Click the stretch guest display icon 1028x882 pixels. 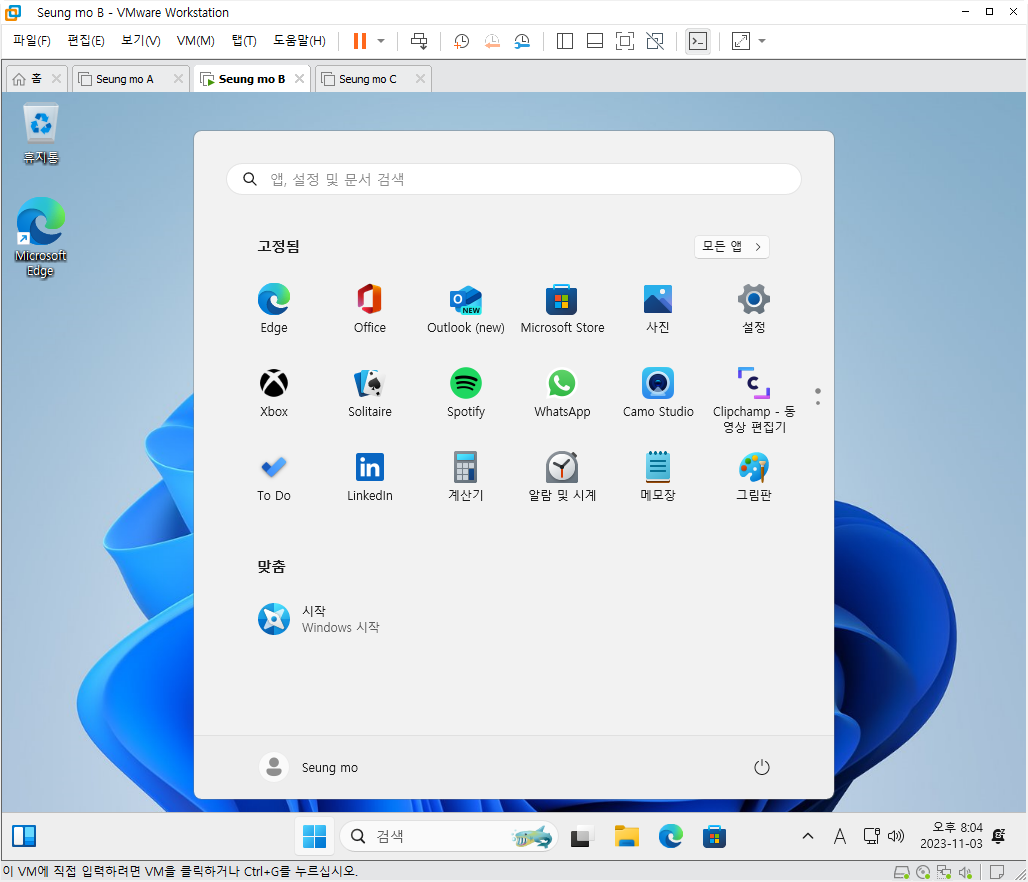pos(741,41)
